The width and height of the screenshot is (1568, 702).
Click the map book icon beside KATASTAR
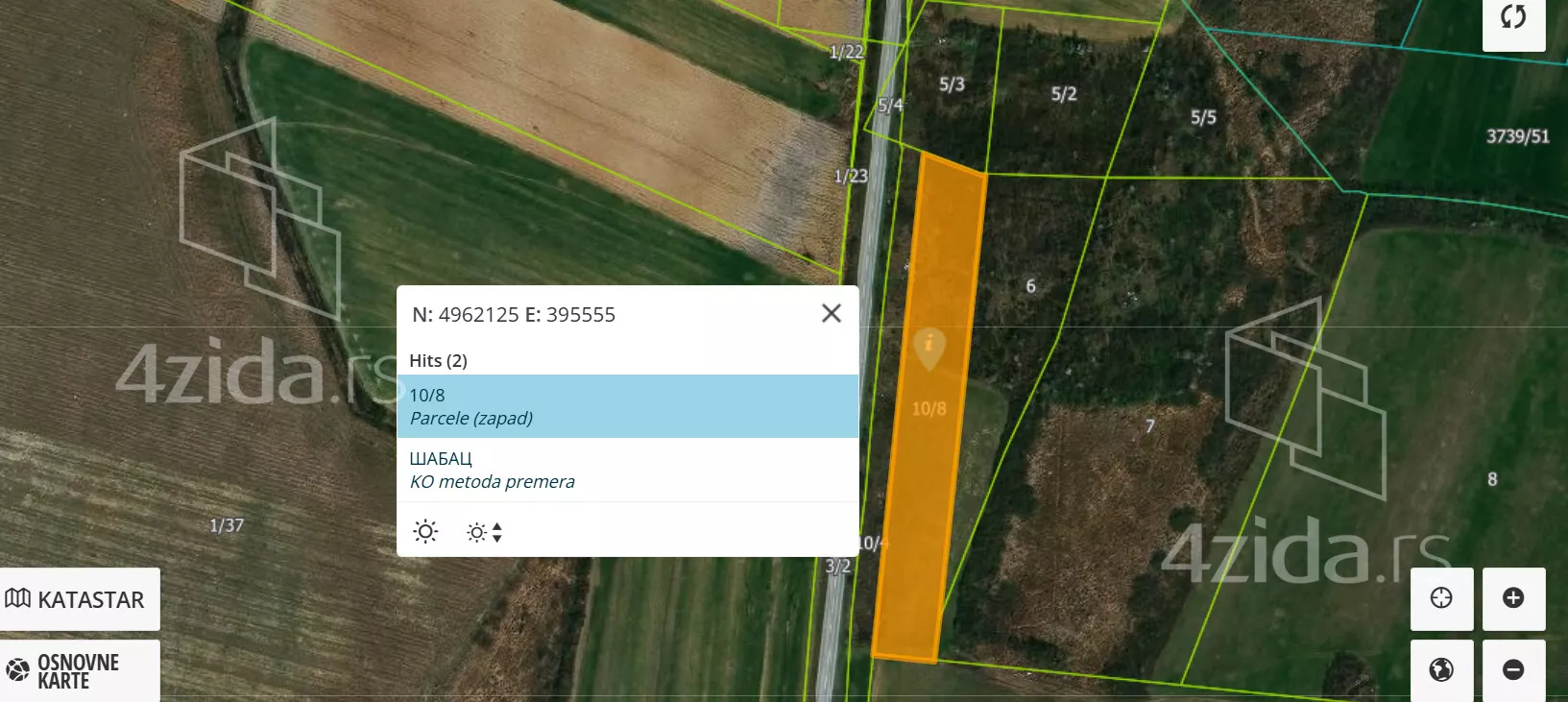click(18, 599)
